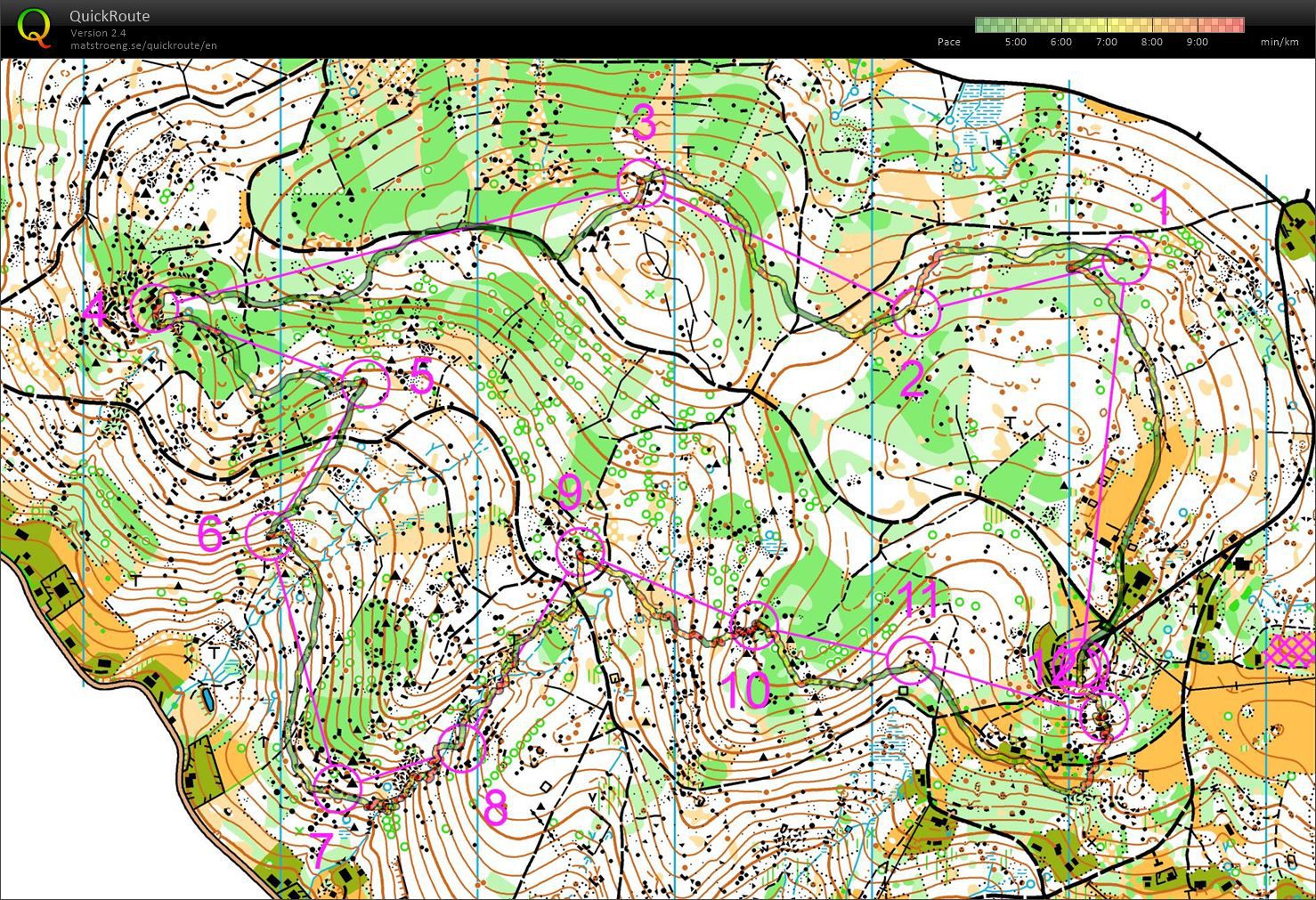Click control circle 1 on map
This screenshot has height=900, width=1316.
coord(1126,260)
